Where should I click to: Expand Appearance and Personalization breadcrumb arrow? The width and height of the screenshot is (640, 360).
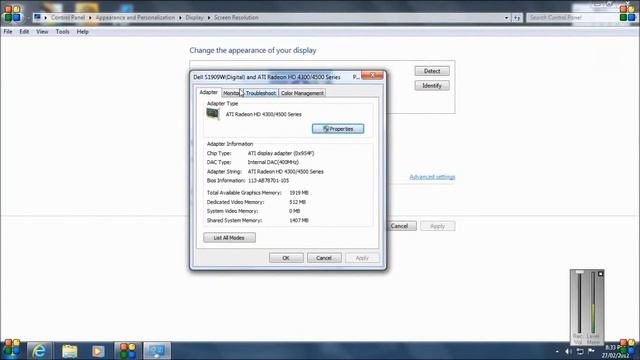180,18
